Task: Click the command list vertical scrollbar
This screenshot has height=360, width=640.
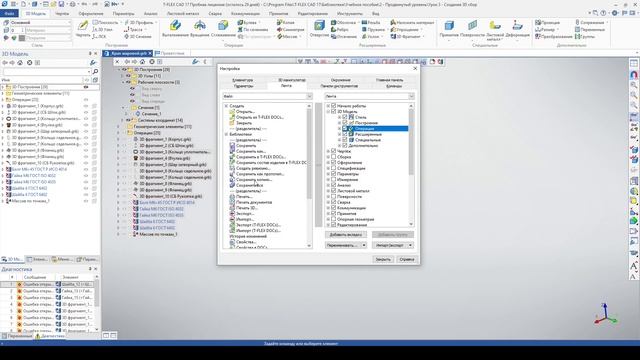Action: click(x=309, y=176)
